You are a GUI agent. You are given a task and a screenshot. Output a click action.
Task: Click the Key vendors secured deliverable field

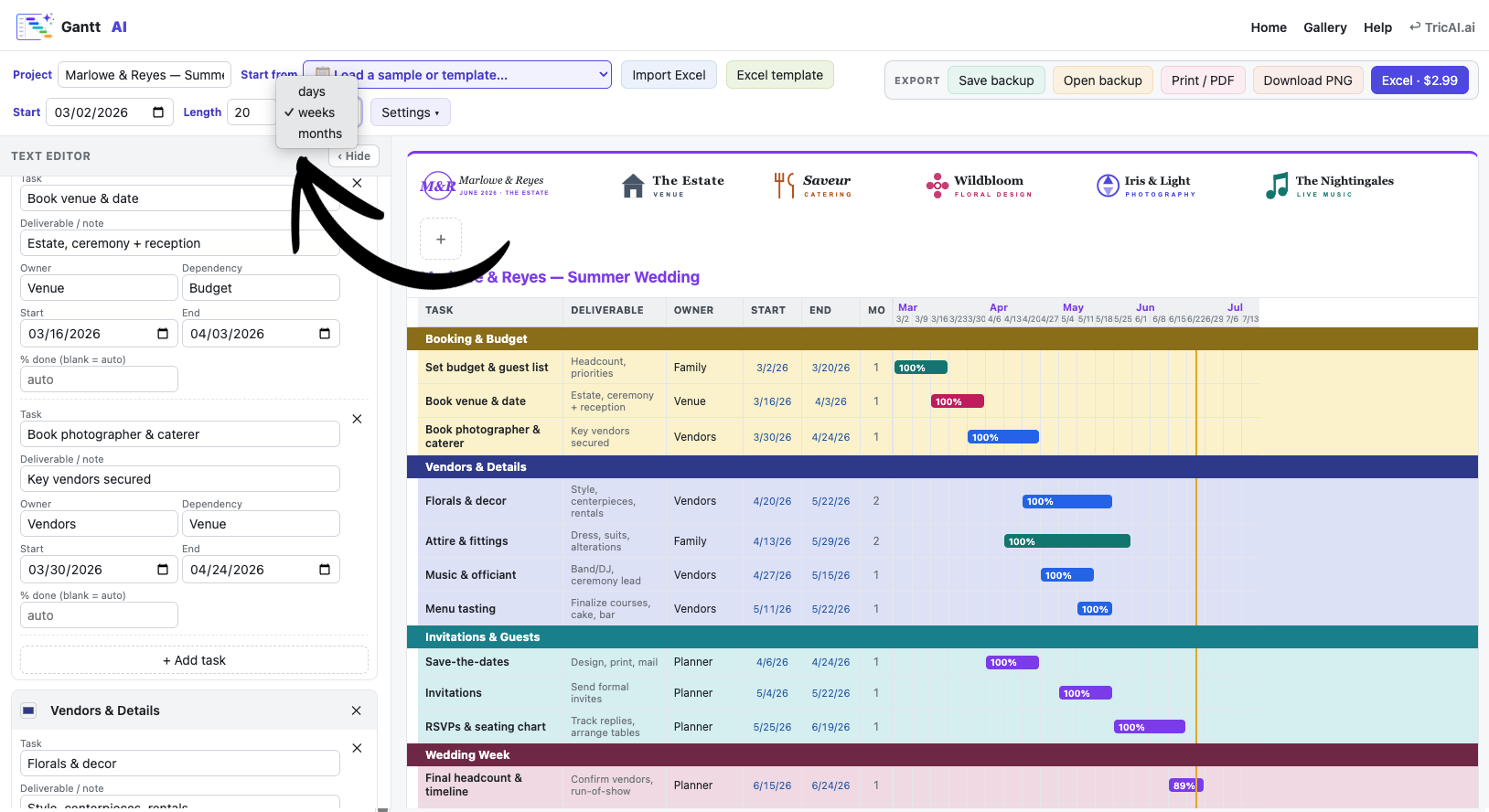click(180, 479)
